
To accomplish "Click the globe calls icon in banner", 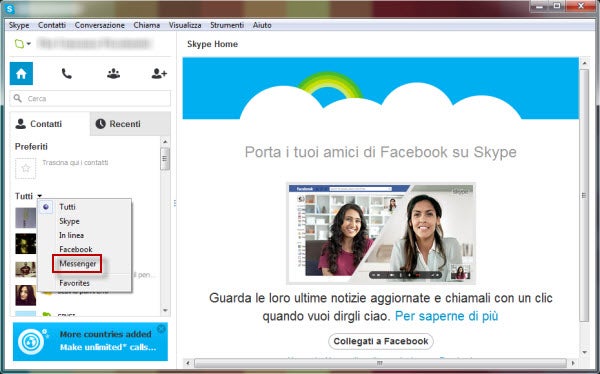I will tap(31, 341).
